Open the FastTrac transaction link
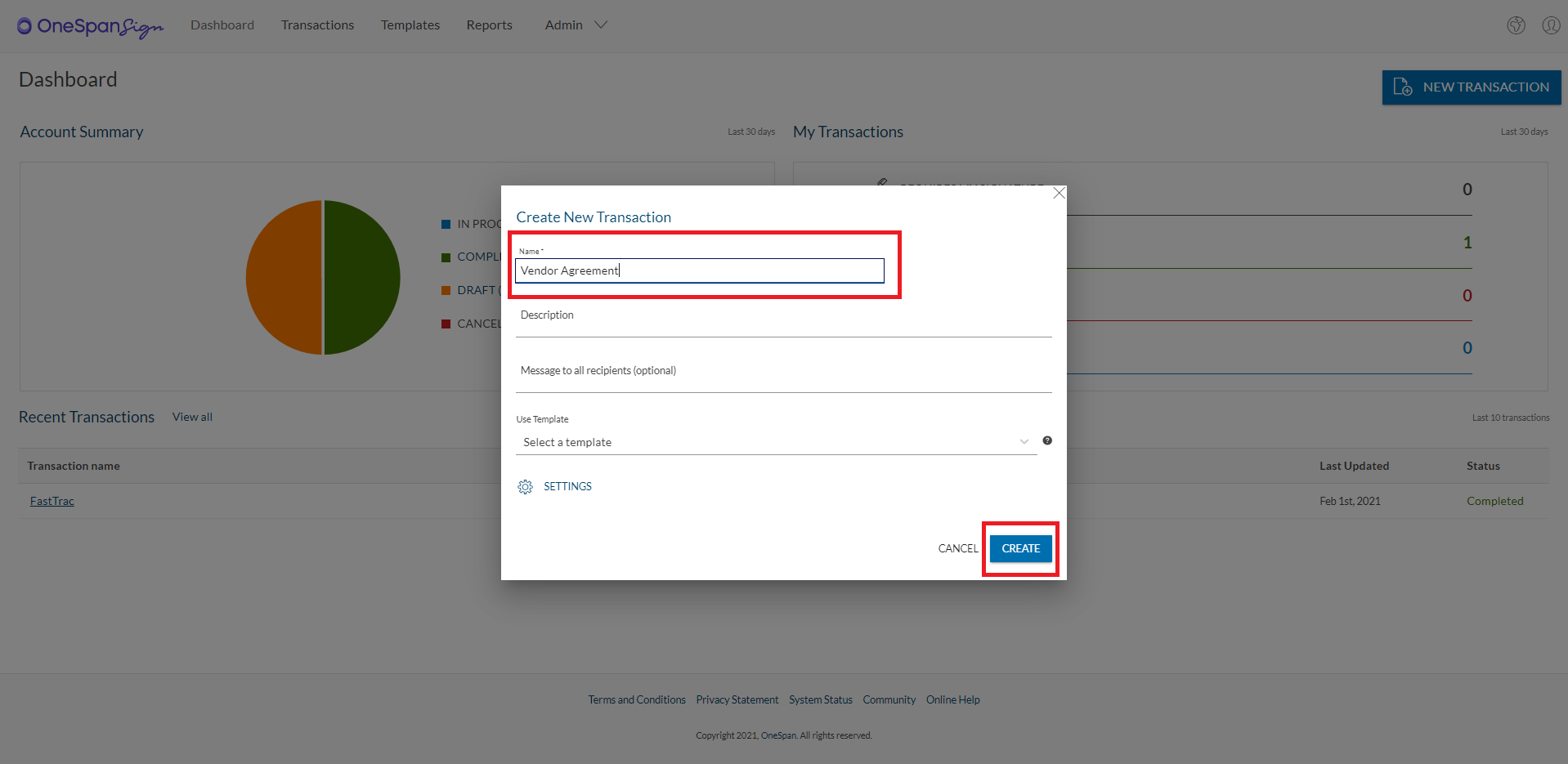 pos(52,501)
